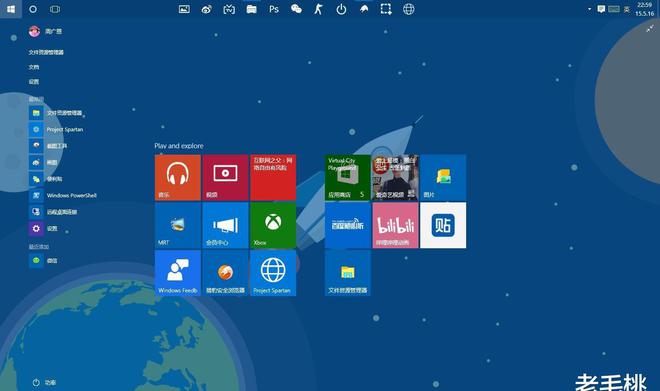Open the Weibo eye icon in taskbar
This screenshot has height=391, width=660.
tap(206, 9)
